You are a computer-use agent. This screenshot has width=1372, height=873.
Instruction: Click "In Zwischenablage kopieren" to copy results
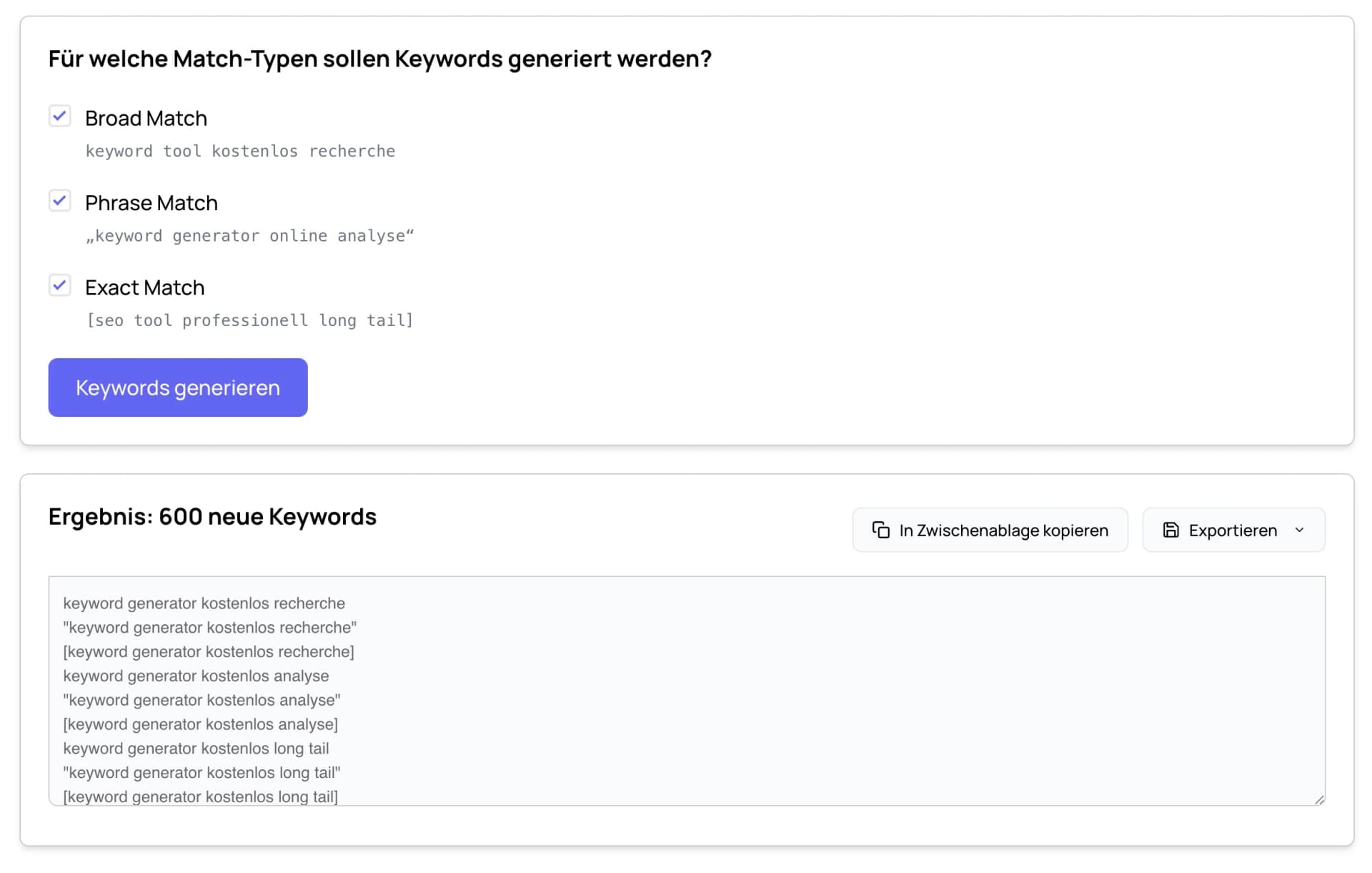990,530
